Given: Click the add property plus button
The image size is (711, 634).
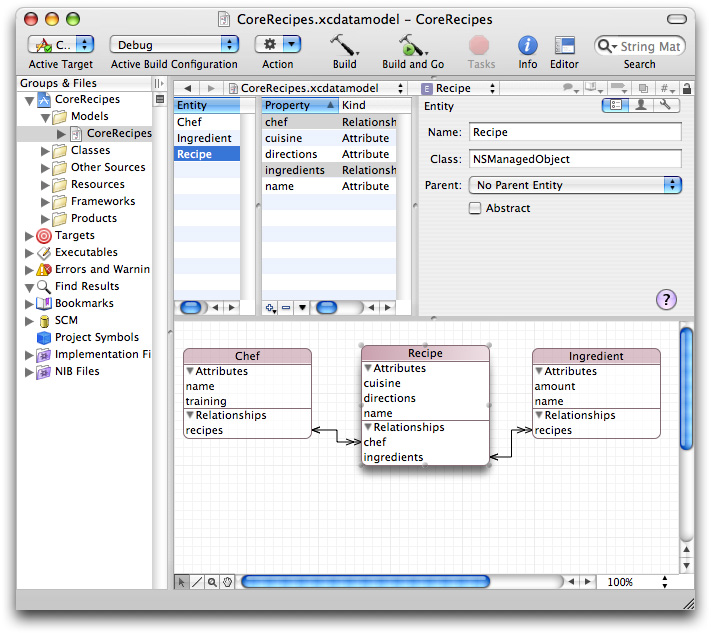Looking at the screenshot, I should pyautogui.click(x=271, y=308).
